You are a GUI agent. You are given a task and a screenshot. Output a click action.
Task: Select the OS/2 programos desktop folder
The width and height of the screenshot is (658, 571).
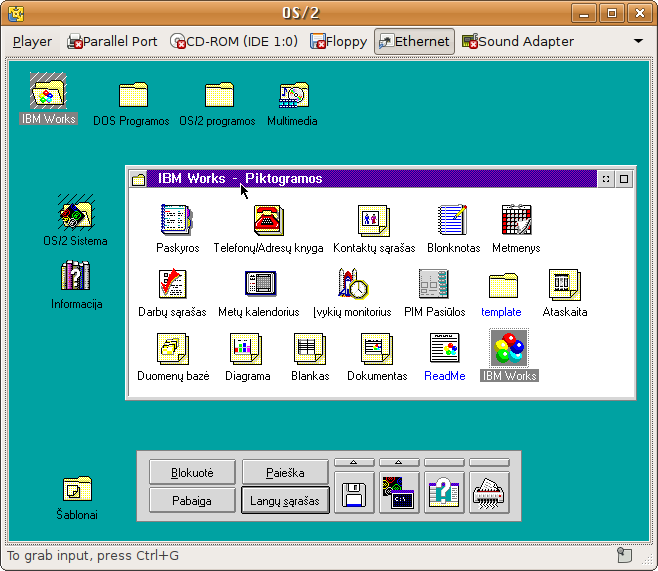(x=219, y=95)
